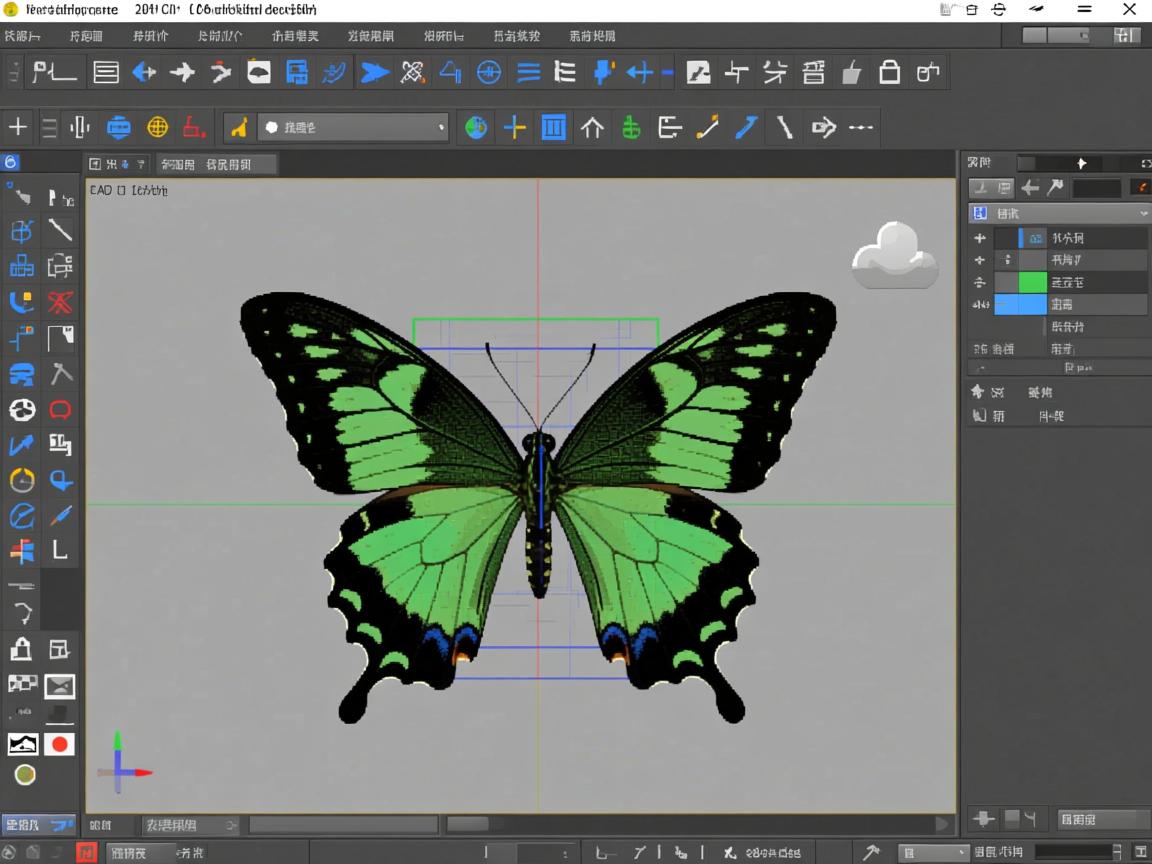Click the blue three-lines icon in top toolbar
The image size is (1152, 864).
(528, 72)
